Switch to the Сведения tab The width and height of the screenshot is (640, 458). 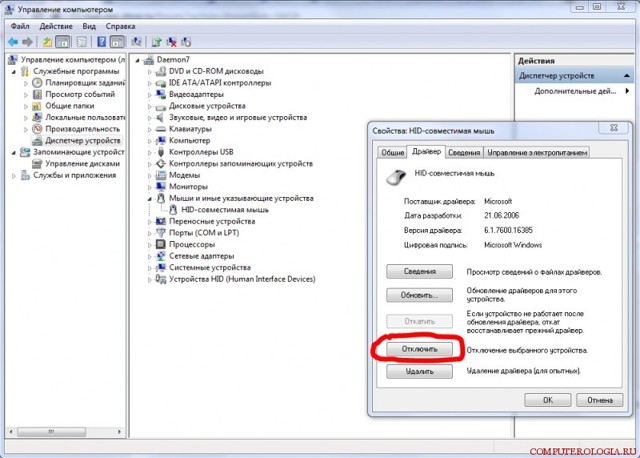tap(464, 152)
